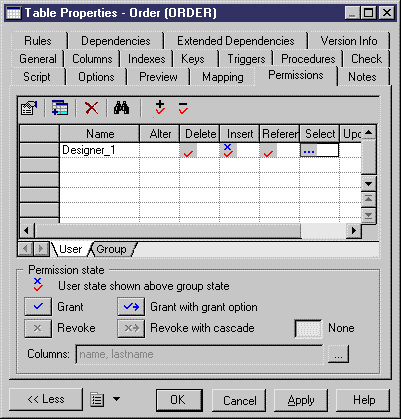
Task: Click the minus checkmark revoke-all icon
Action: click(x=183, y=108)
